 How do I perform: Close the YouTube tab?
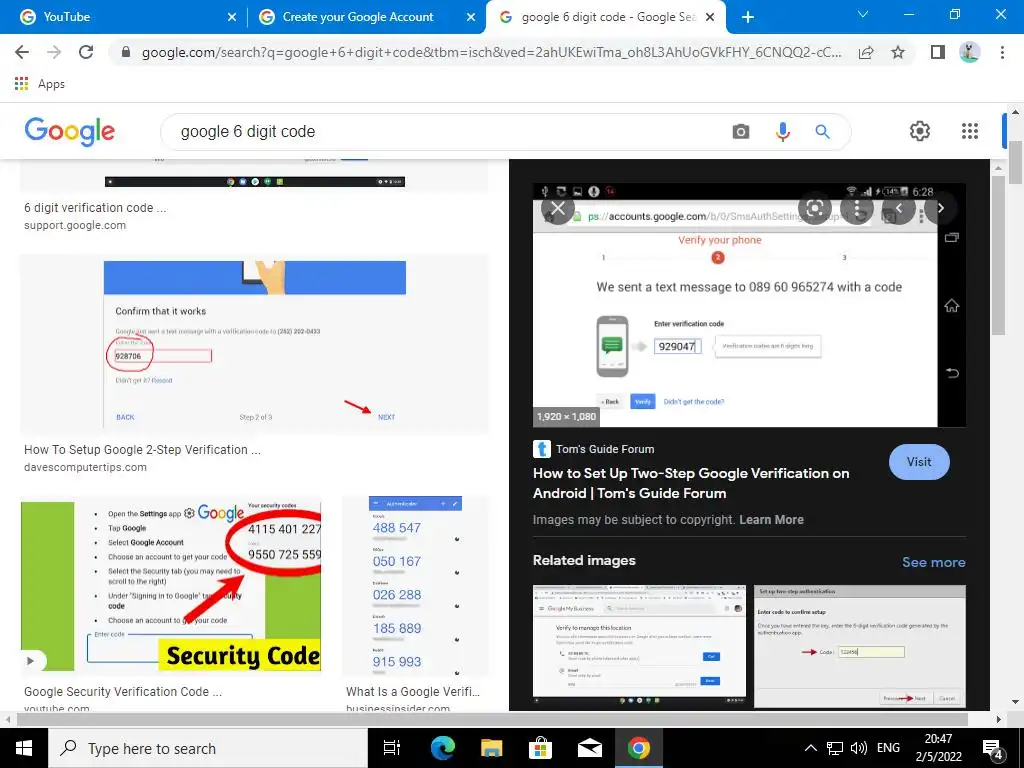click(232, 17)
